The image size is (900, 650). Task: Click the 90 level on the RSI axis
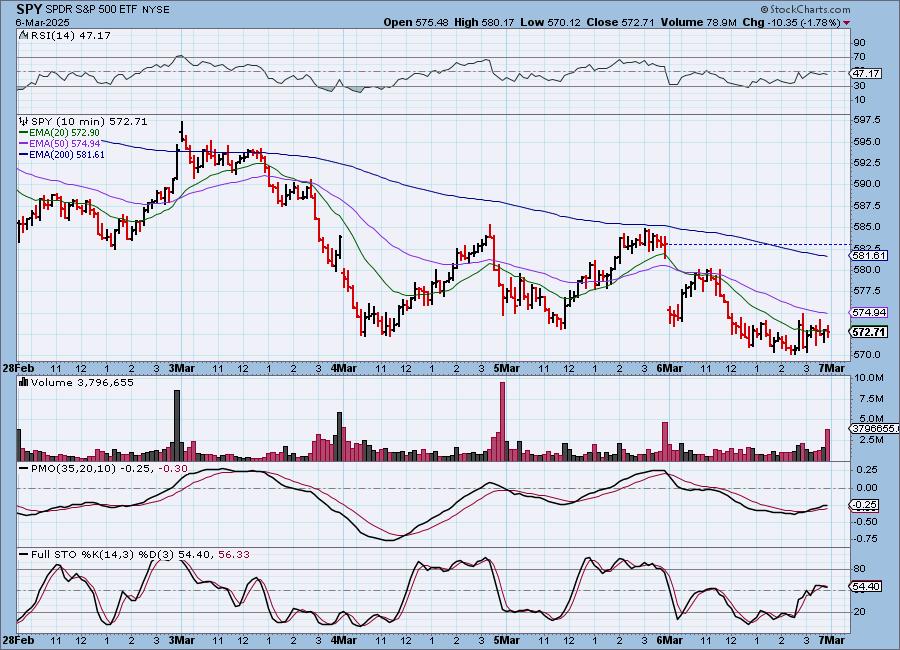(859, 42)
